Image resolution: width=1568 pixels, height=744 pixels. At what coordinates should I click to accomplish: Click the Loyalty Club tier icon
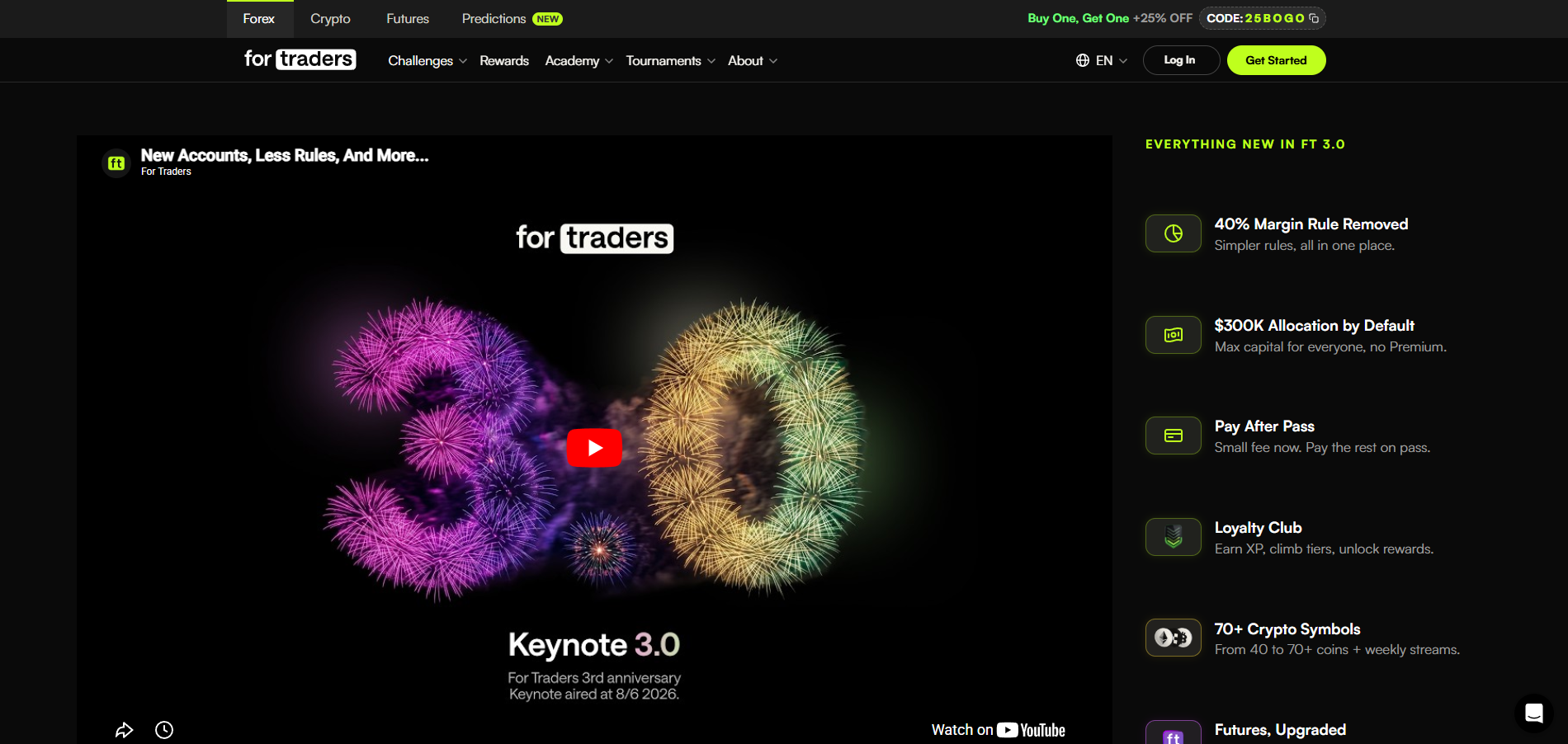(1174, 537)
